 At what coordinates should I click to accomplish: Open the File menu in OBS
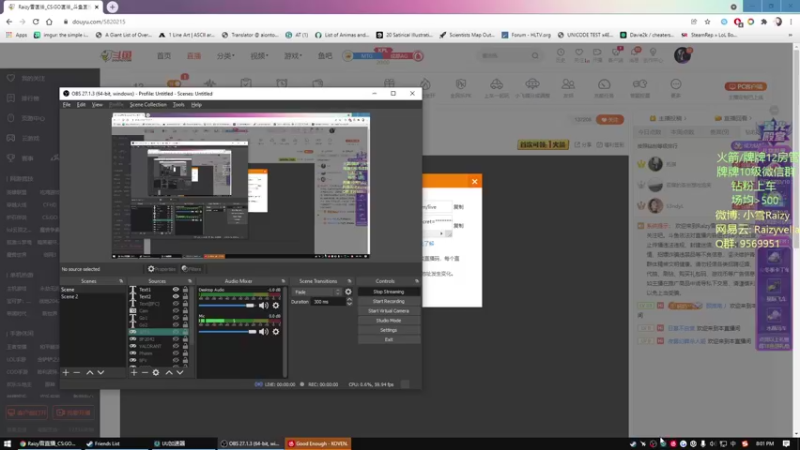(67, 105)
